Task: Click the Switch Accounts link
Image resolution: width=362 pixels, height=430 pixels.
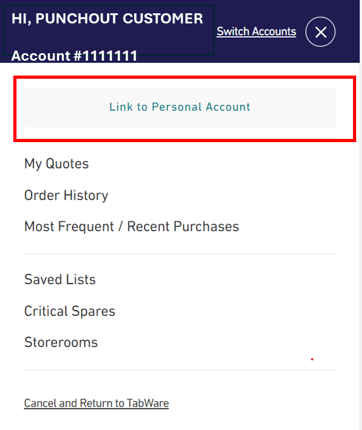Action: (x=256, y=31)
